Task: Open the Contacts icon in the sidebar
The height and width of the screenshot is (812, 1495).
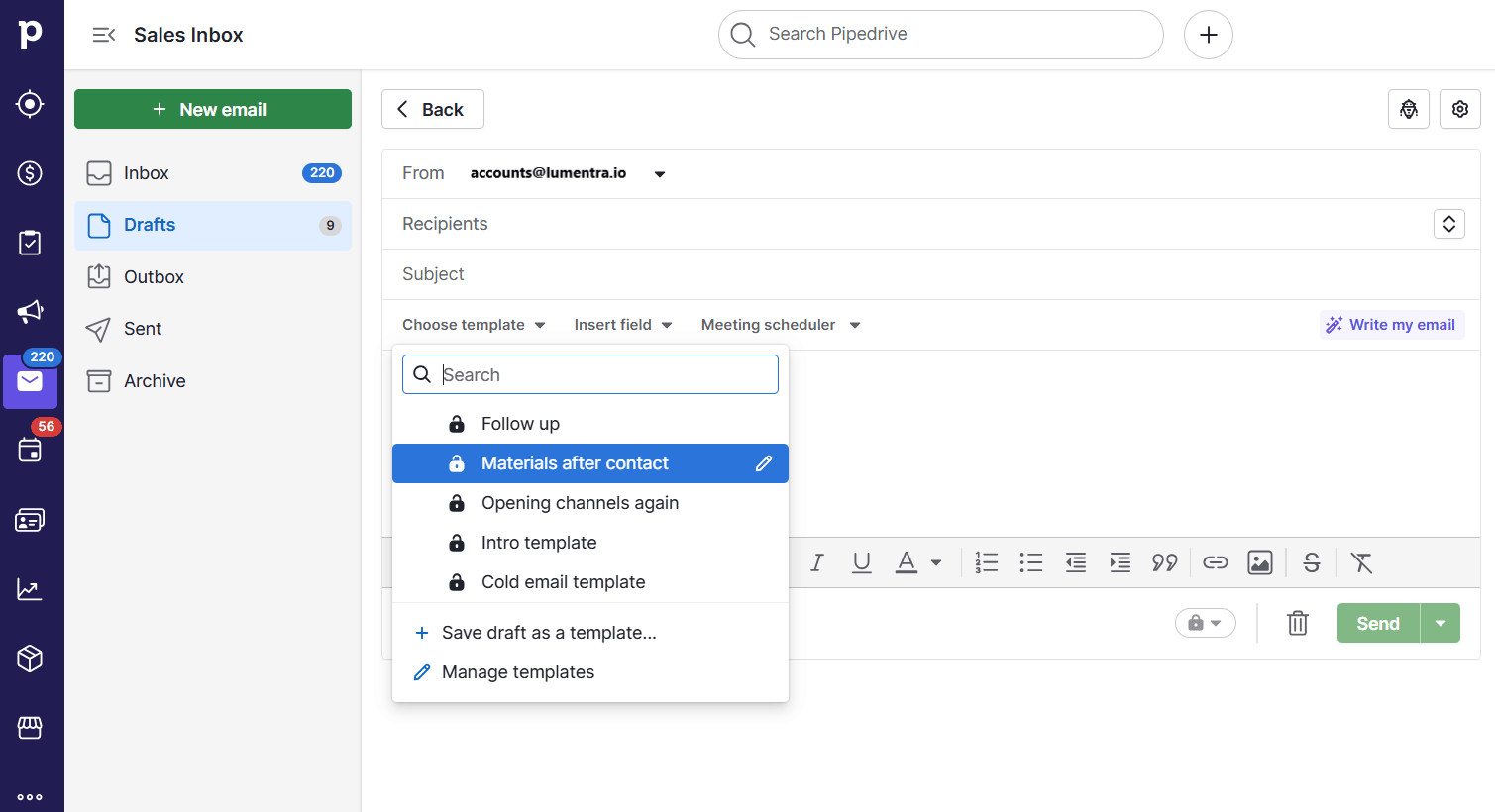Action: click(29, 519)
